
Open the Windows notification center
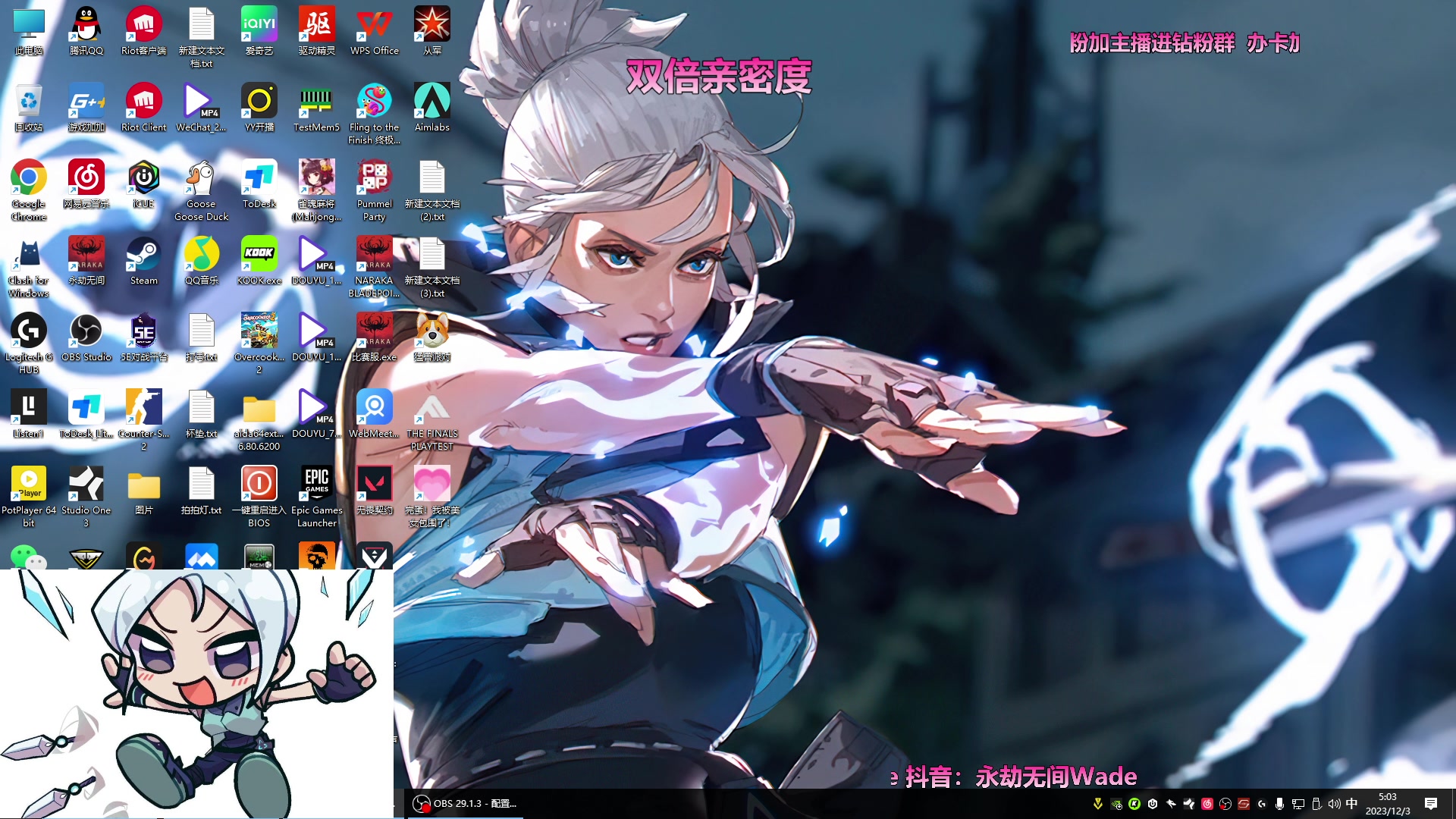point(1431,804)
